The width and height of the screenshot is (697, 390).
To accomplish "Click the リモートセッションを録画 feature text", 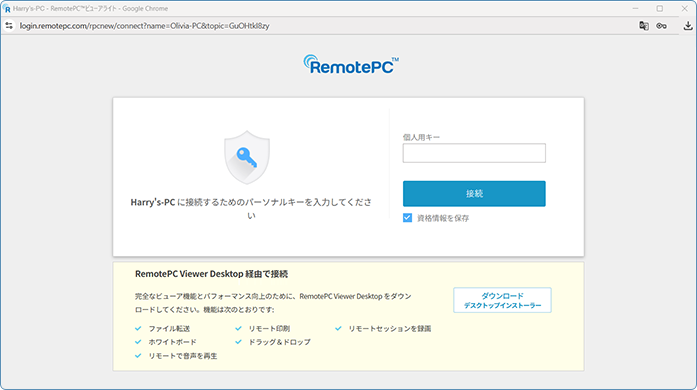I will [x=389, y=329].
